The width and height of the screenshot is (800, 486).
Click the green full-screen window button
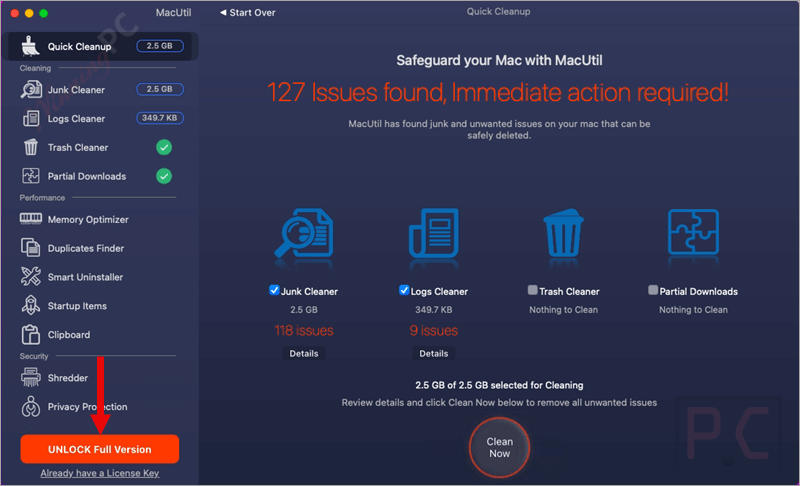(x=44, y=13)
